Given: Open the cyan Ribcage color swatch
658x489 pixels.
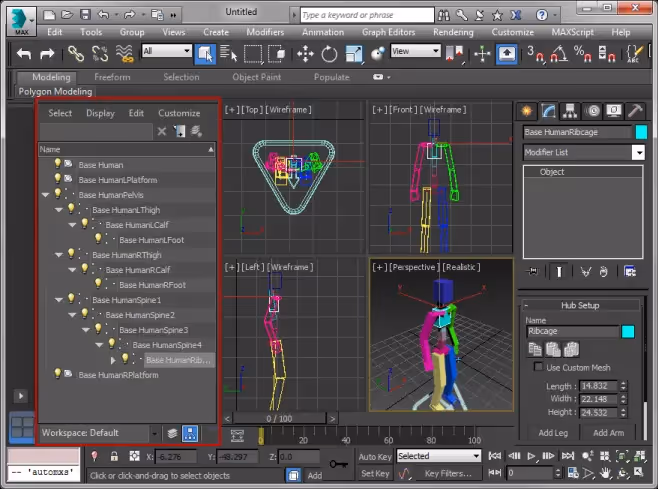Looking at the screenshot, I should (628, 331).
